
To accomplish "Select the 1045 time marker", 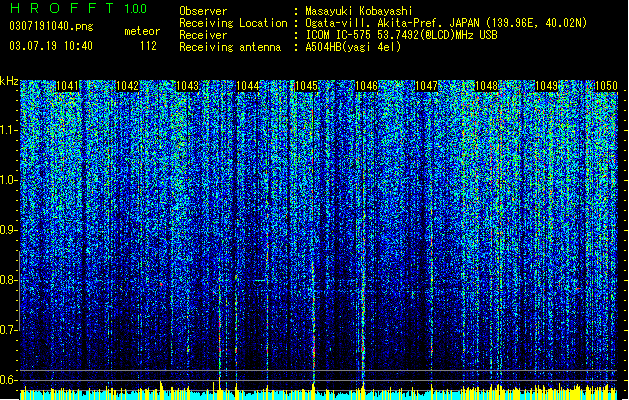I will coord(306,86).
